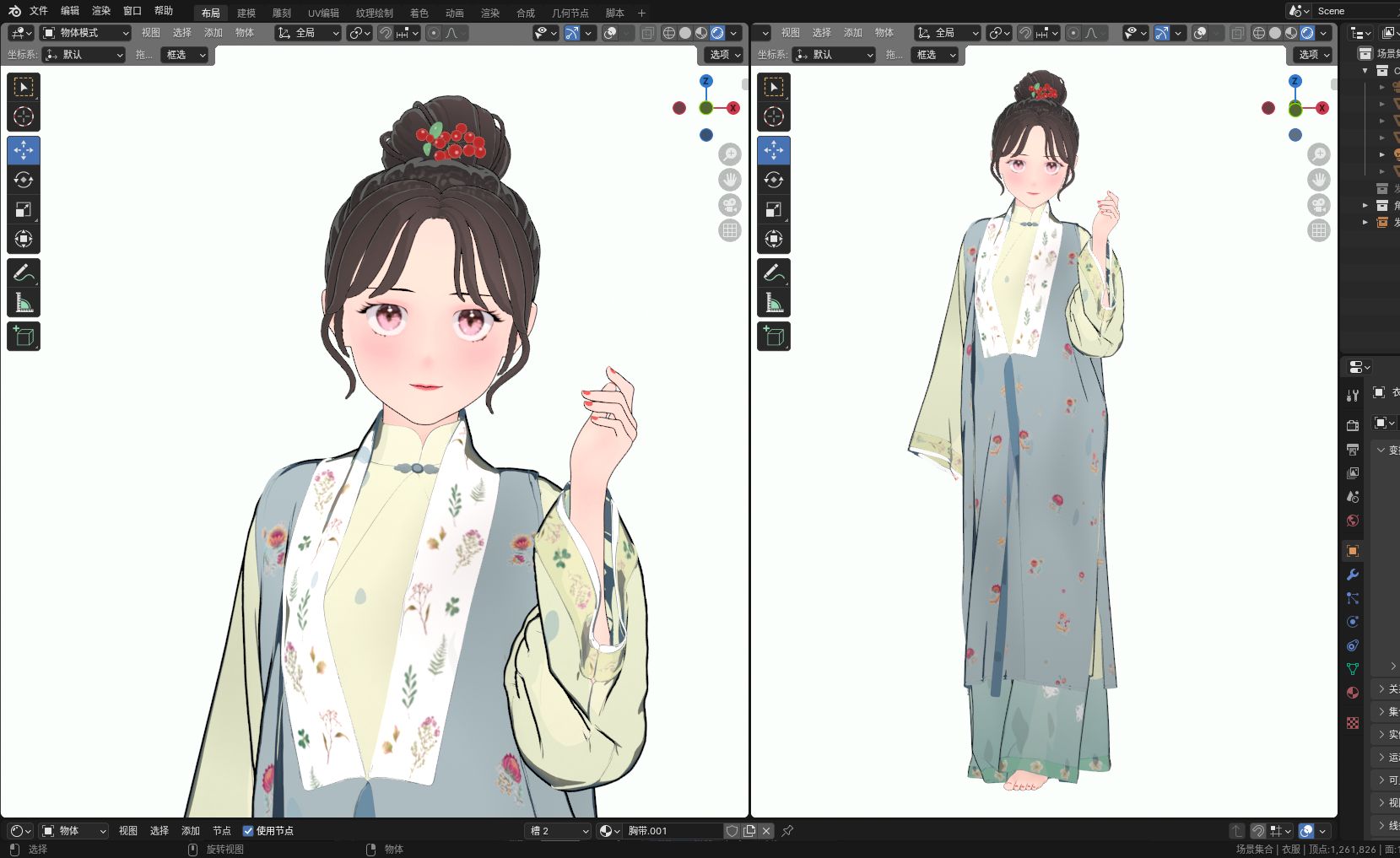Viewport: 1400px width, 858px height.
Task: Toggle X-ray in left viewport header
Action: pos(647,33)
